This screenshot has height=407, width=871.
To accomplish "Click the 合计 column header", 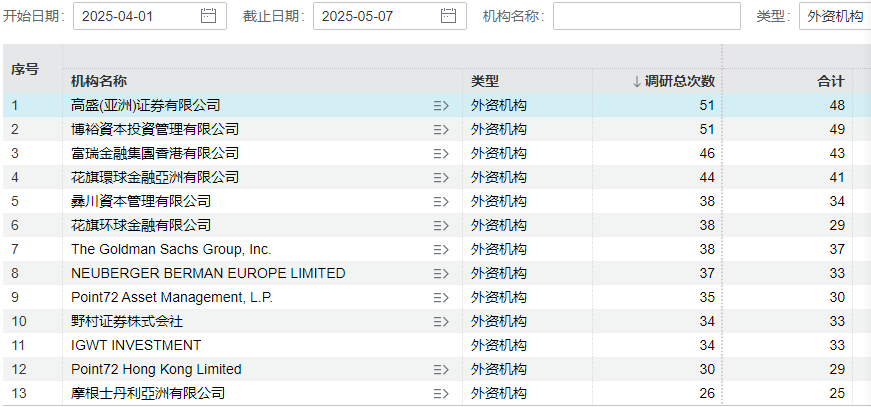I will coord(831,81).
